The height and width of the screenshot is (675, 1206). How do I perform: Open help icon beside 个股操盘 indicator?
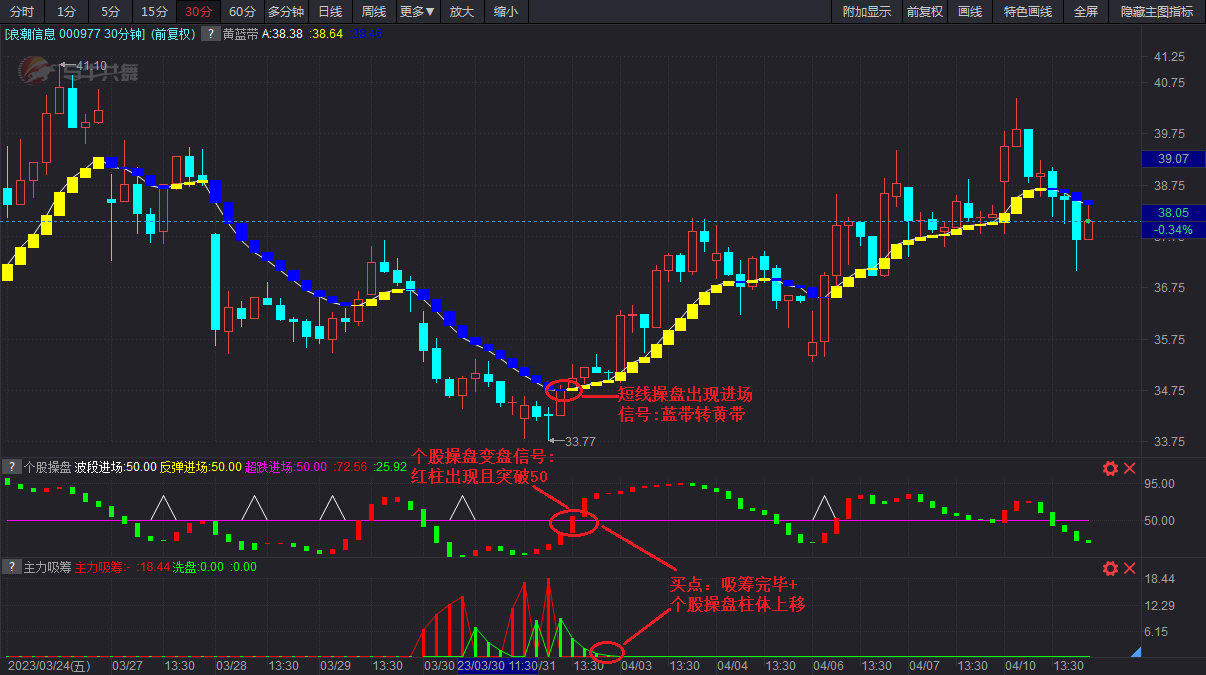11,467
